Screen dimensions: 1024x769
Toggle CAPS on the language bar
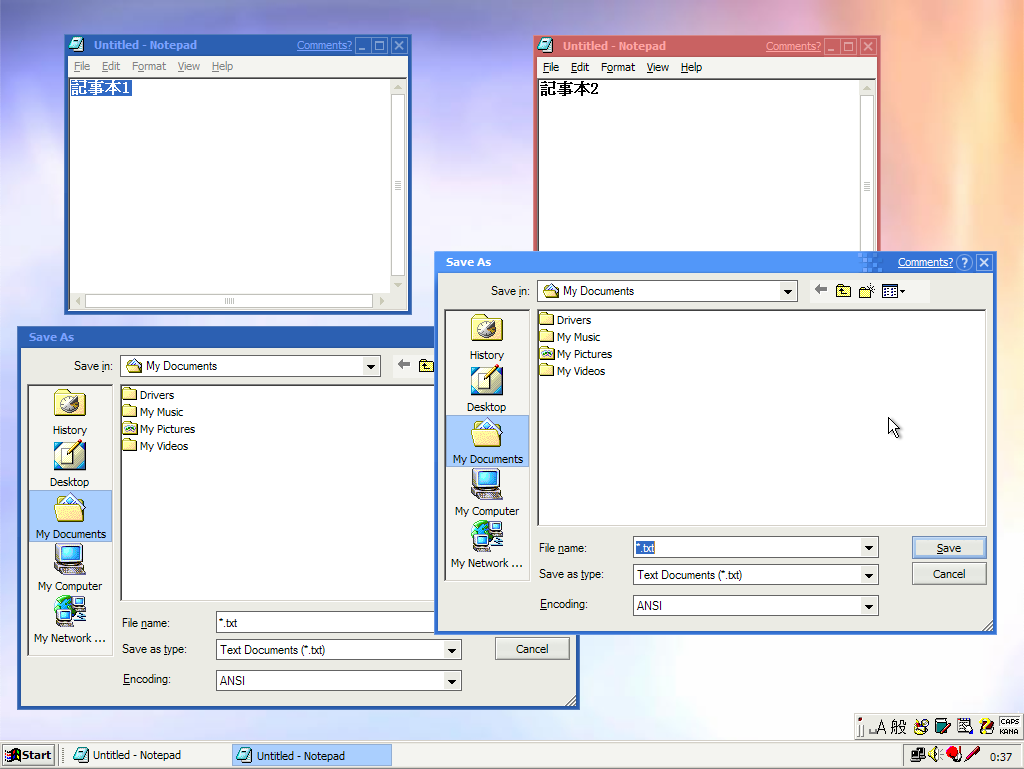[x=1009, y=722]
